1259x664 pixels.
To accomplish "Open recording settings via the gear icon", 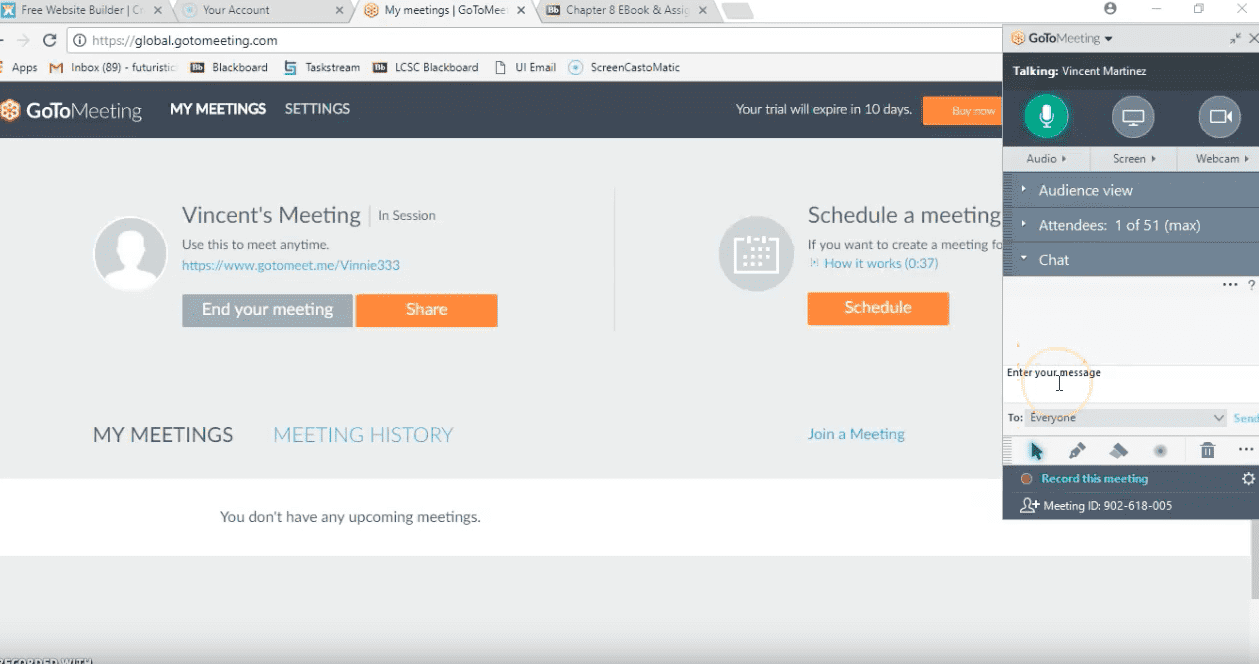I will pyautogui.click(x=1247, y=478).
